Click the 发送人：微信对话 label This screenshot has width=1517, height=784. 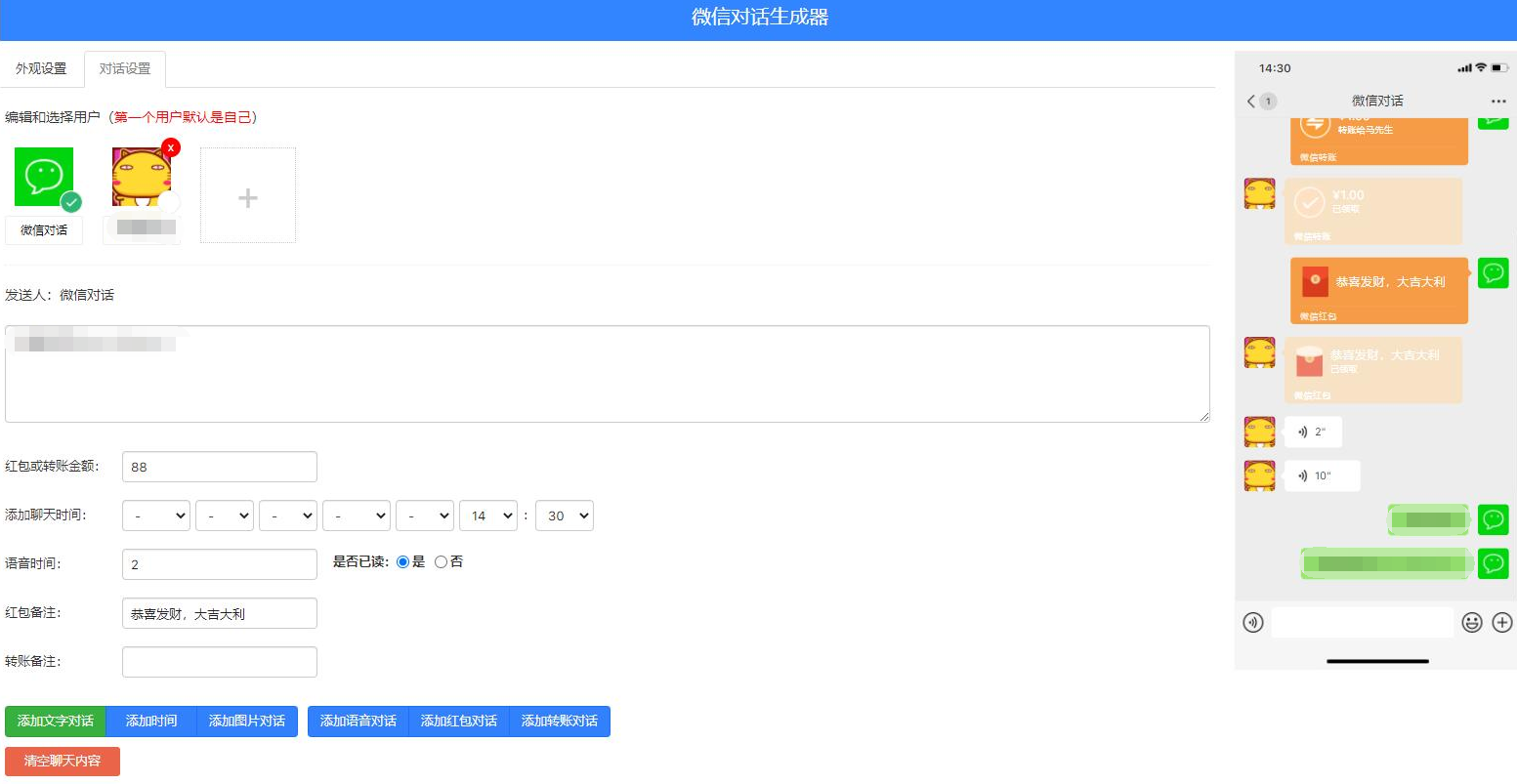click(x=60, y=295)
